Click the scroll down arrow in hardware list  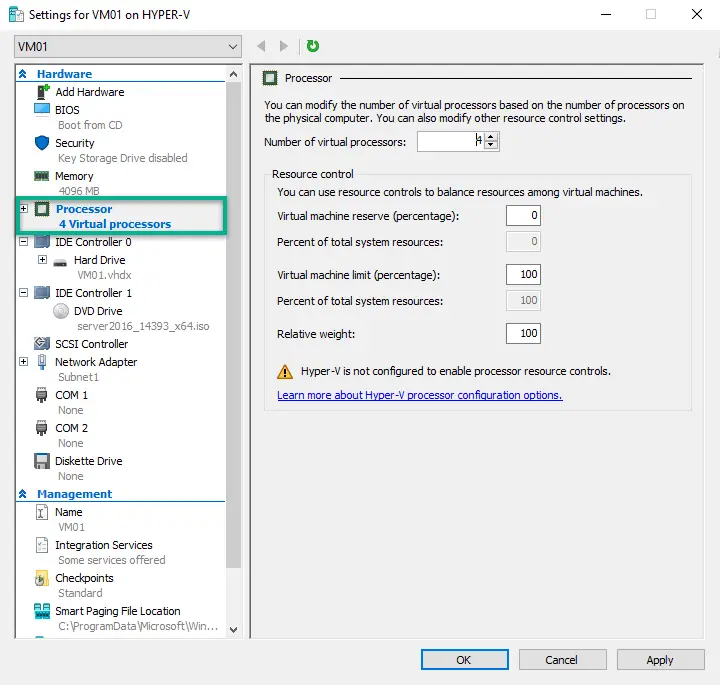click(x=234, y=629)
